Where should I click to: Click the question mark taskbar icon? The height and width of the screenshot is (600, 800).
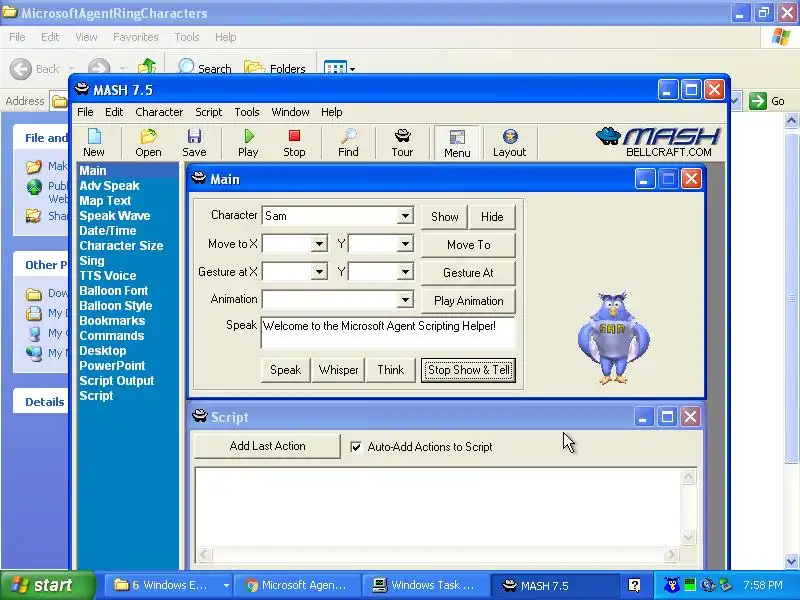pyautogui.click(x=634, y=585)
